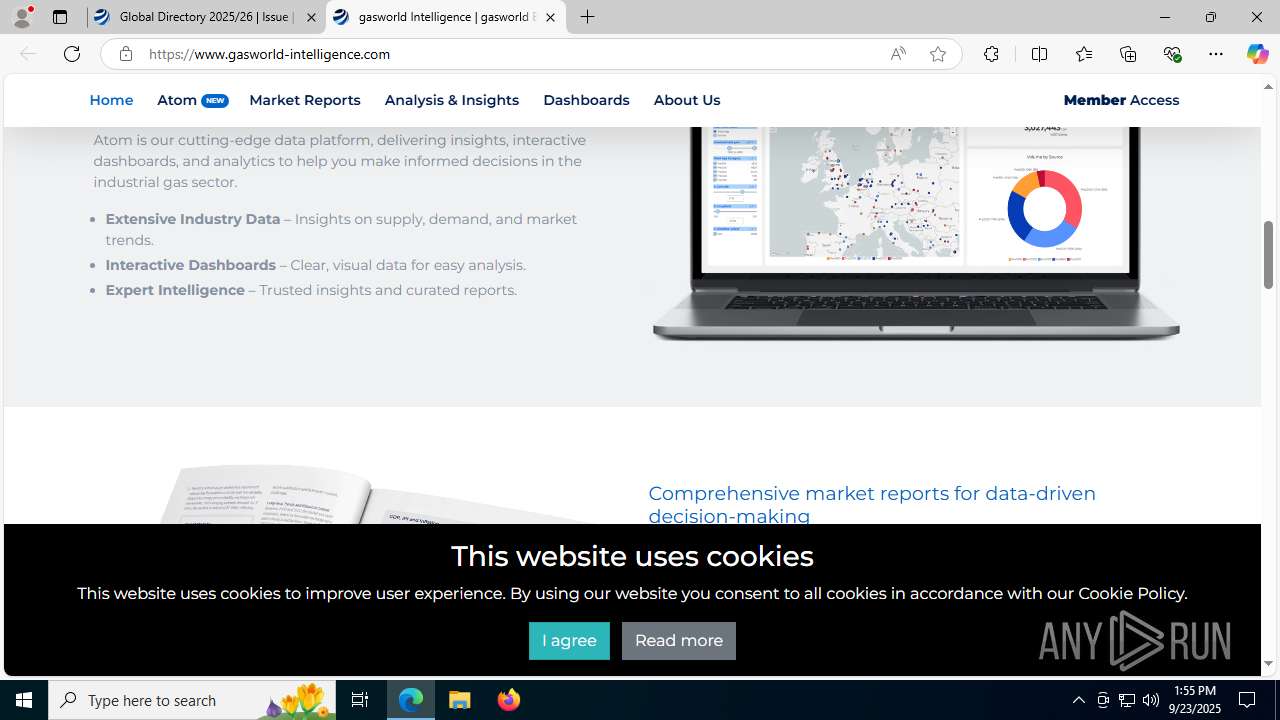This screenshot has height=720, width=1280.
Task: Click the address bar URL
Action: coord(269,54)
